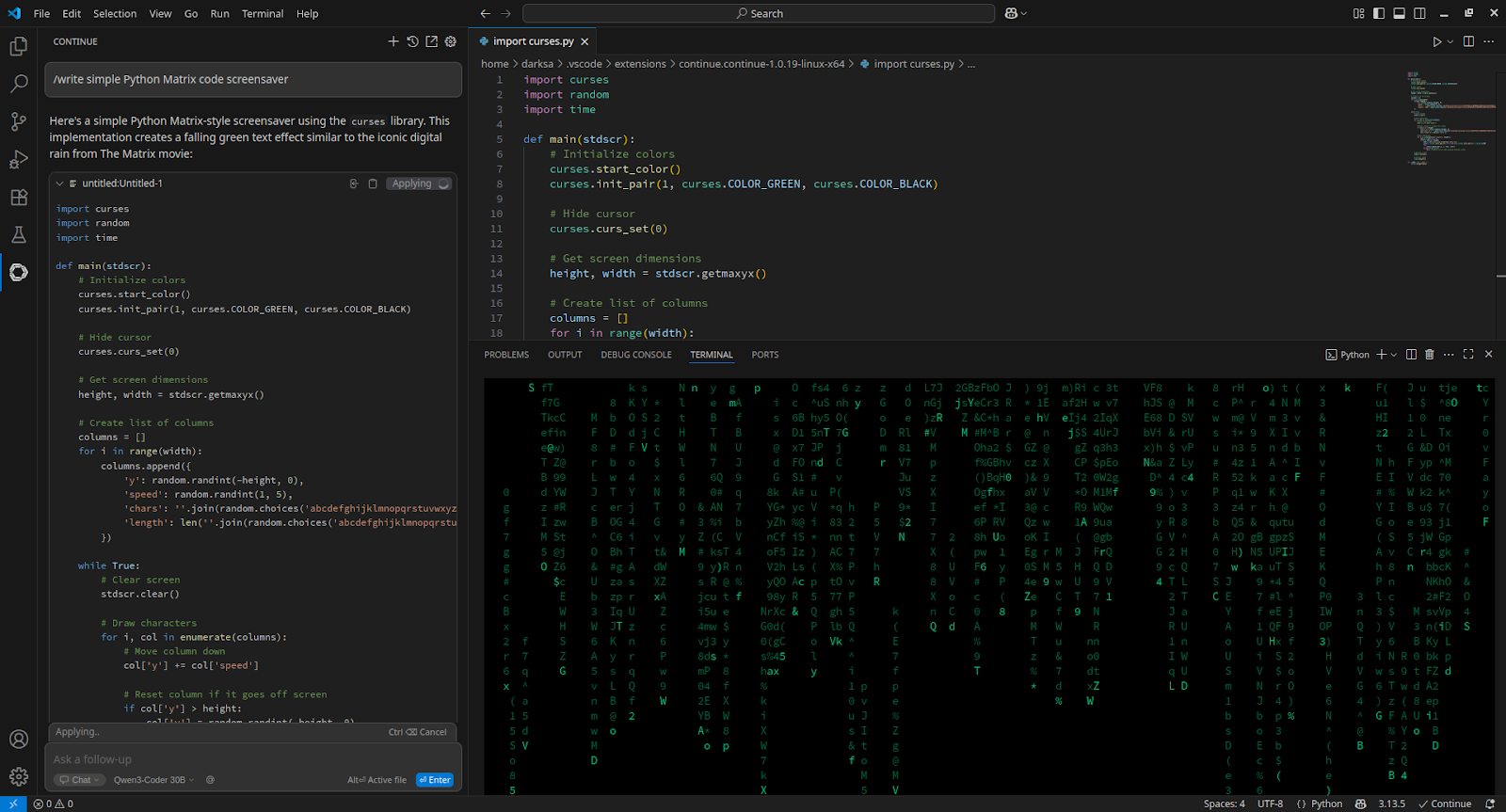Kill the terminal with trash icon
The image size is (1506, 812).
click(1430, 355)
